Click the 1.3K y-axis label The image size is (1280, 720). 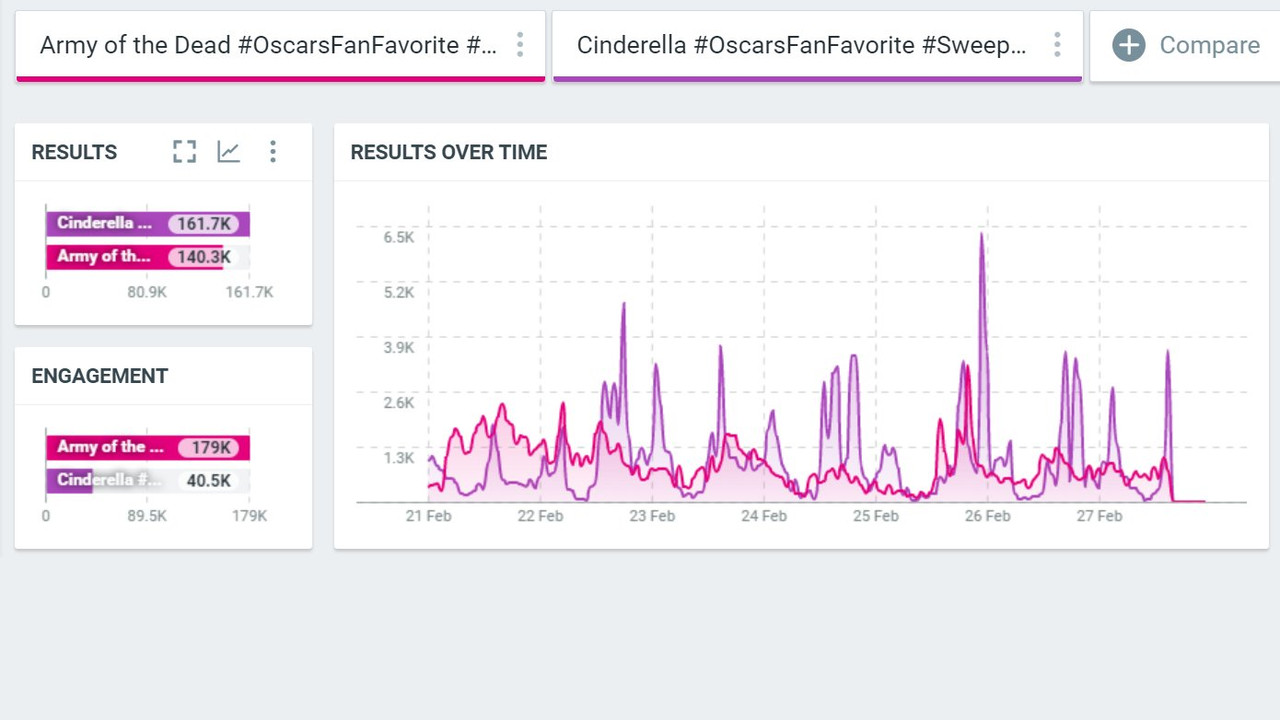[x=398, y=458]
